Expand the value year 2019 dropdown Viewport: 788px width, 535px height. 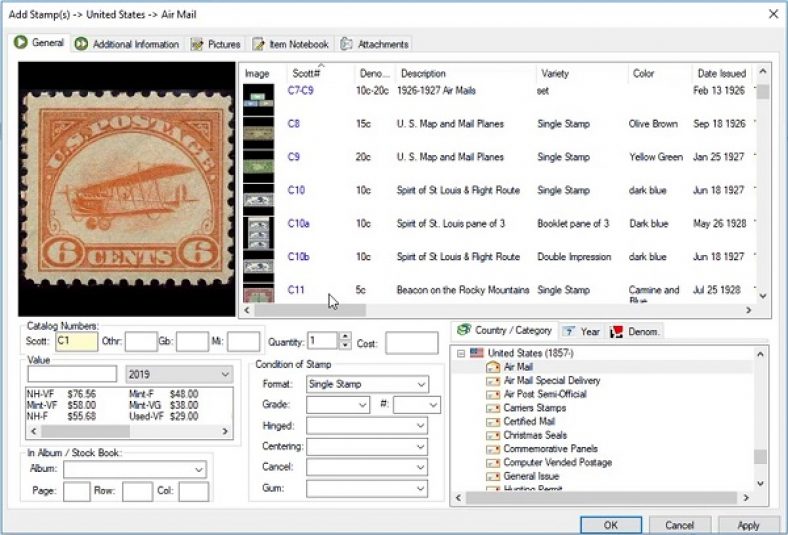click(224, 374)
